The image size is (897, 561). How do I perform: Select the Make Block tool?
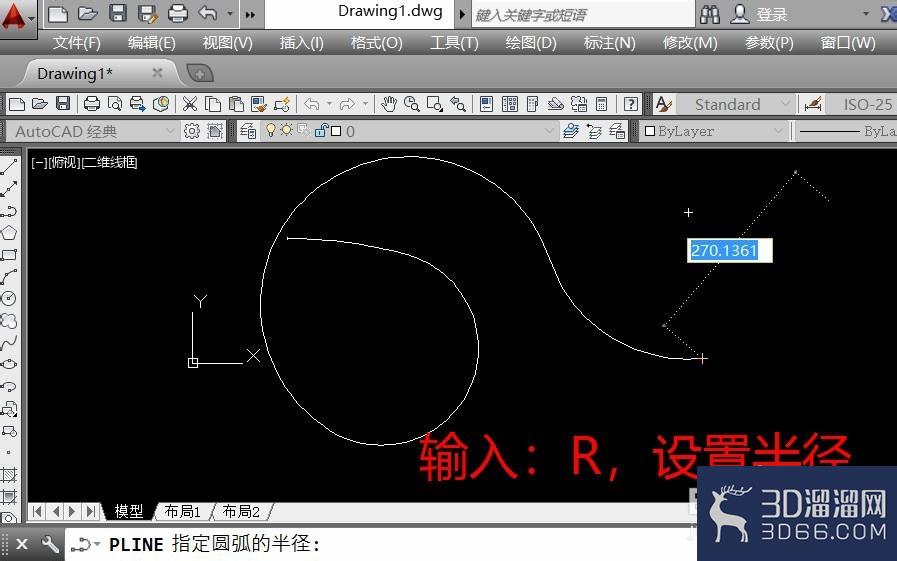[9, 430]
